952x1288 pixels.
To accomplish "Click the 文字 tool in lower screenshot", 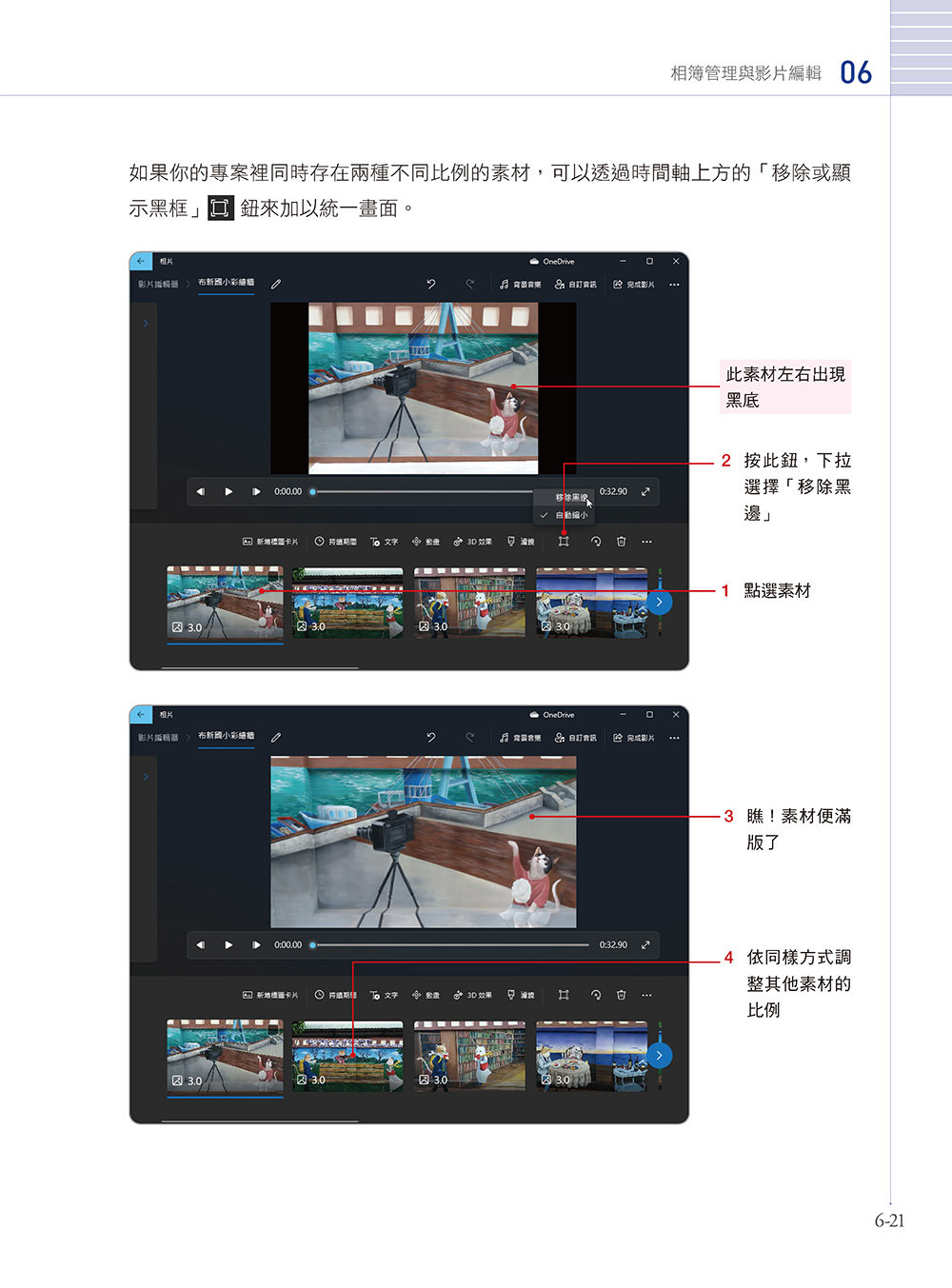I will pyautogui.click(x=385, y=995).
